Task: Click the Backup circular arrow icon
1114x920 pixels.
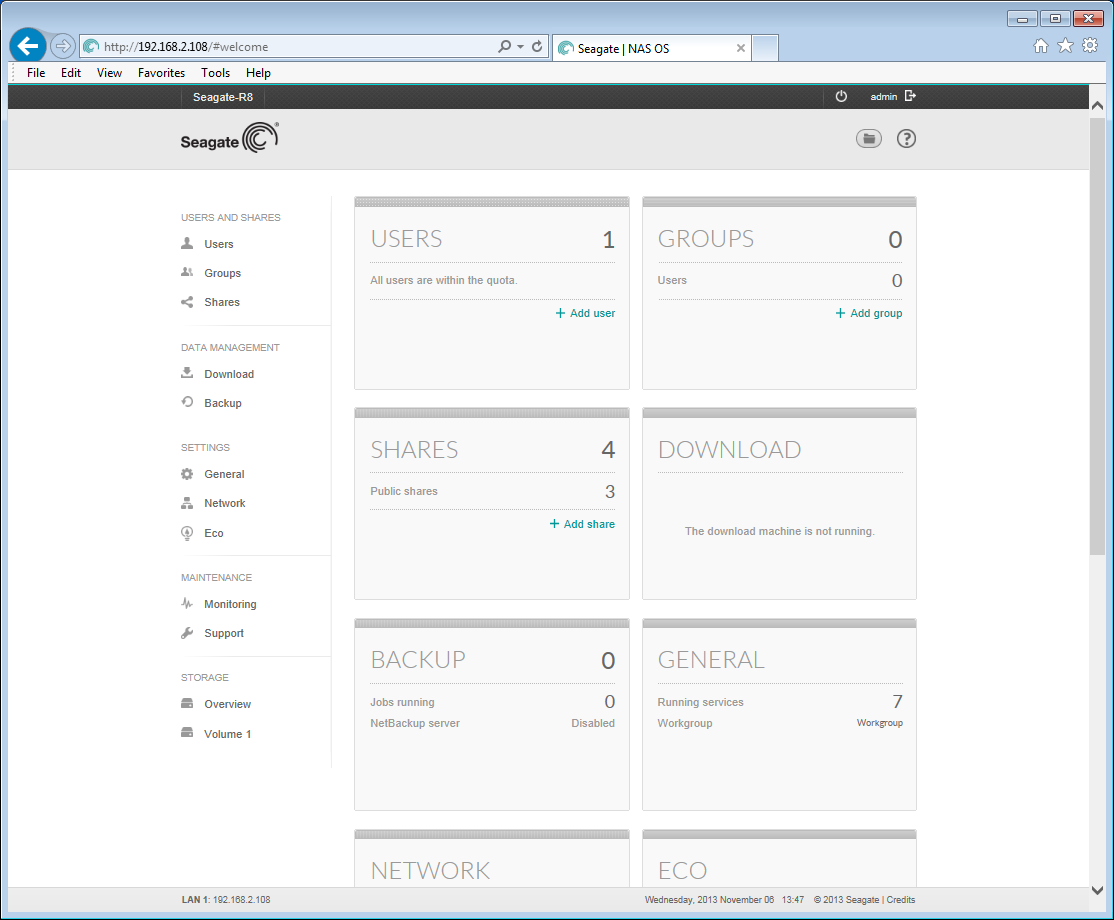Action: (x=187, y=402)
